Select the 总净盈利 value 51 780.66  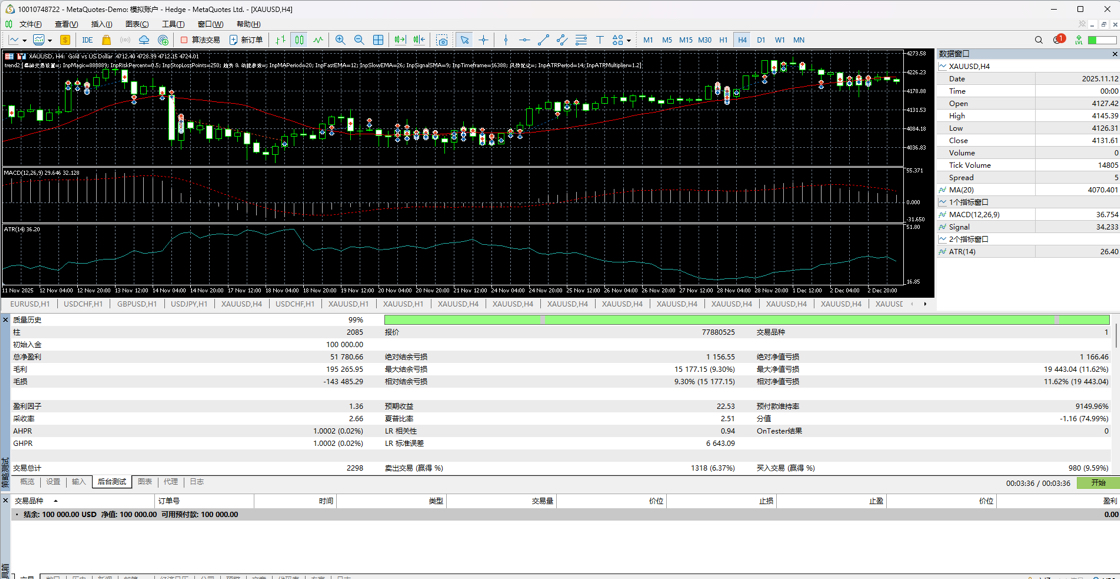pos(347,356)
